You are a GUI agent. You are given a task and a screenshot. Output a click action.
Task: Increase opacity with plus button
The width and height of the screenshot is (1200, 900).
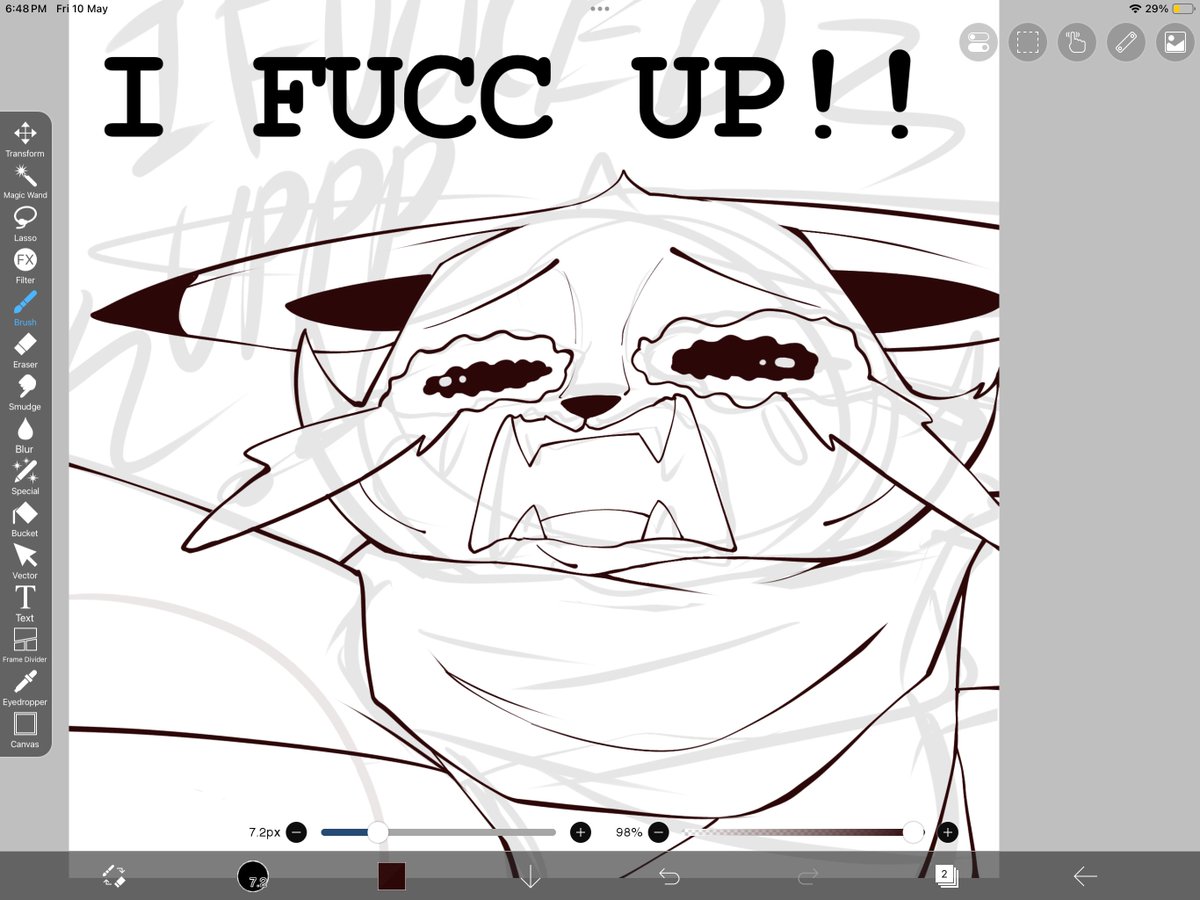(948, 832)
